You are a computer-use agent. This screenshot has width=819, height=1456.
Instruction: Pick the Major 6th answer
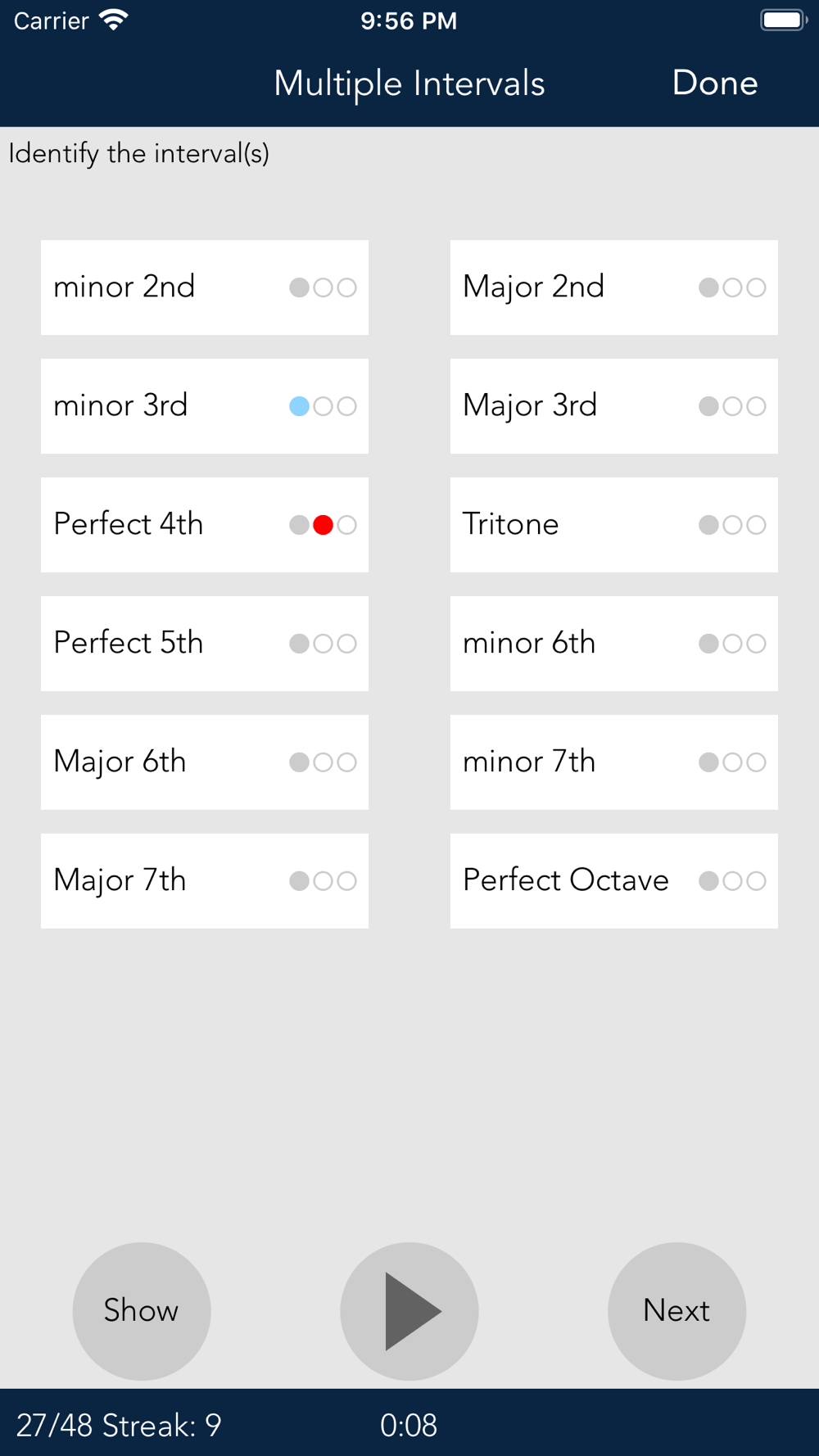pos(205,762)
